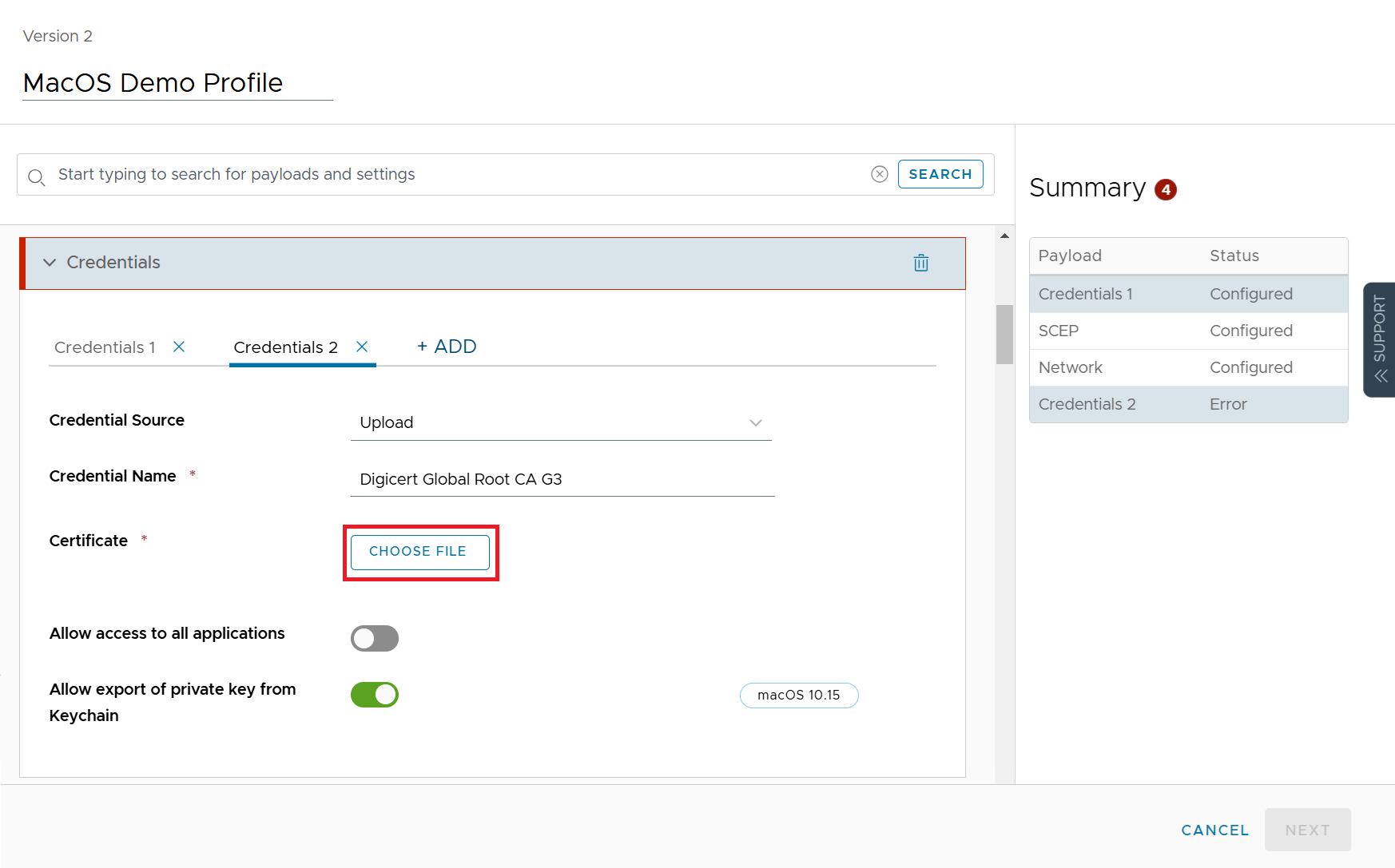The width and height of the screenshot is (1395, 868).
Task: Click the payload search input field
Action: 459,174
